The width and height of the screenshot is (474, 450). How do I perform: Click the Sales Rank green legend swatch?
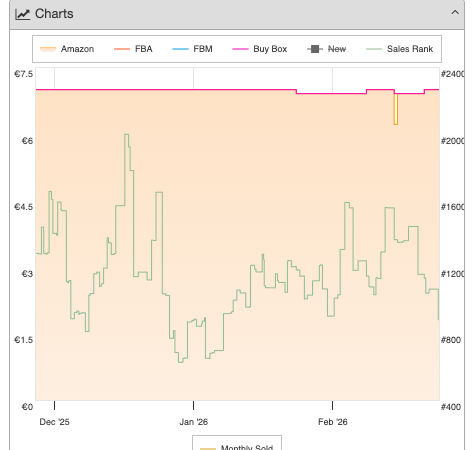click(374, 49)
